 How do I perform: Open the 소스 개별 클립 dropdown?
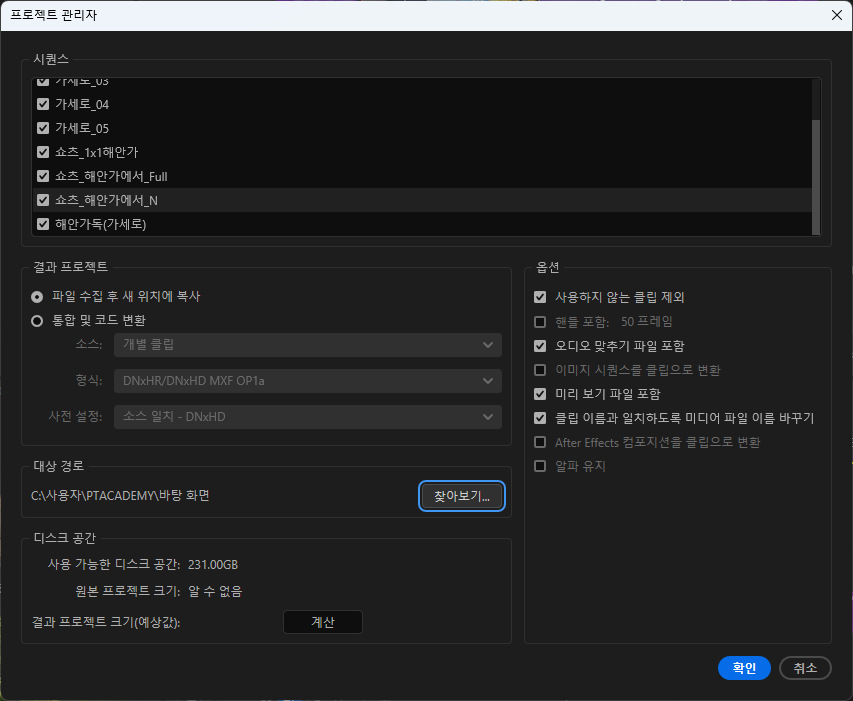pos(308,345)
